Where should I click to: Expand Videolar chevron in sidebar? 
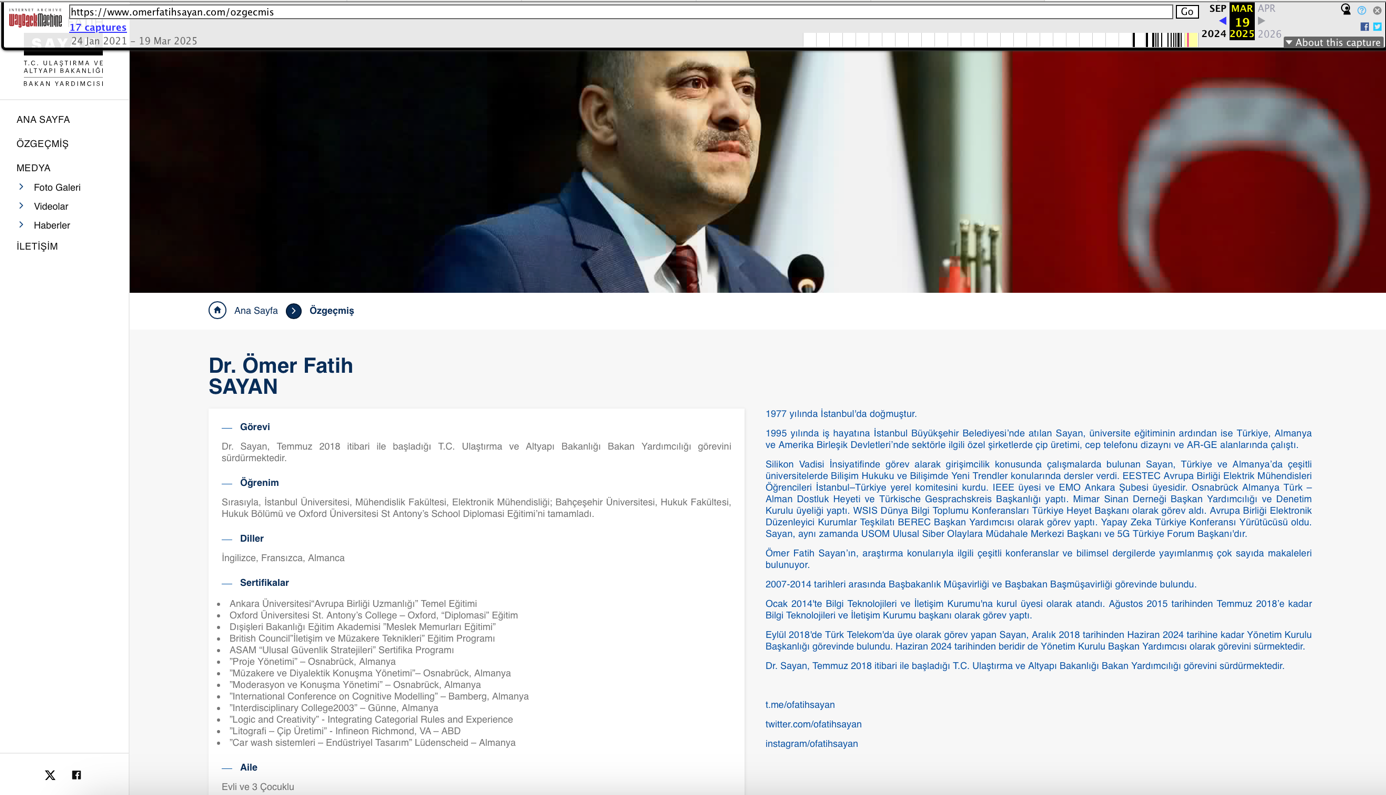pyautogui.click(x=21, y=206)
